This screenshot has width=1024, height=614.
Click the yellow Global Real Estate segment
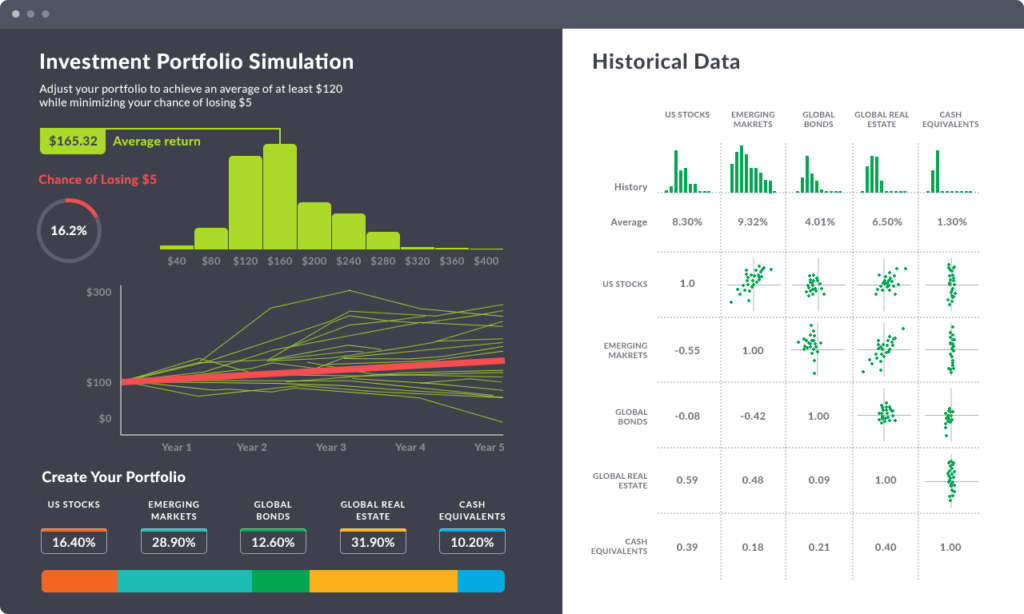coord(383,581)
